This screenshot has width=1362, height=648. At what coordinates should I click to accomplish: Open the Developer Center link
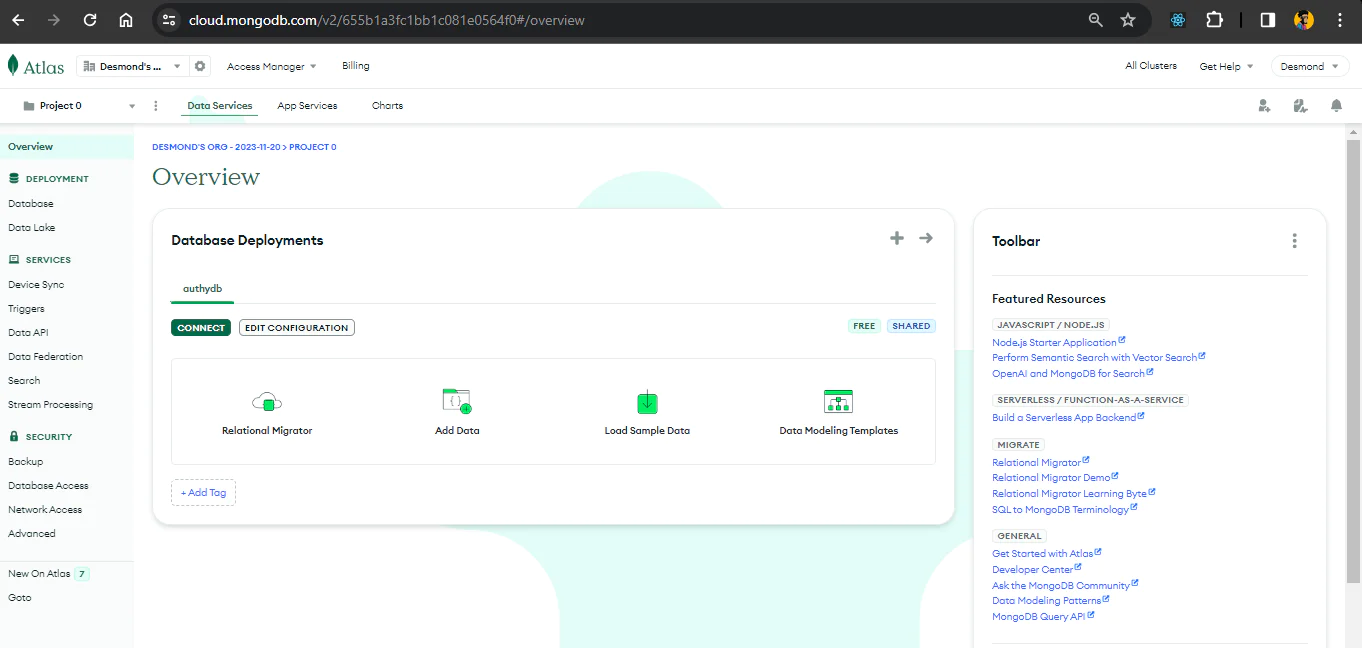pyautogui.click(x=1036, y=570)
